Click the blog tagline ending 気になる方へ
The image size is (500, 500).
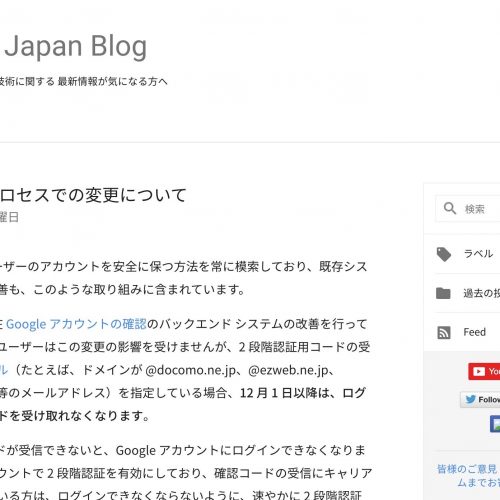tap(83, 81)
